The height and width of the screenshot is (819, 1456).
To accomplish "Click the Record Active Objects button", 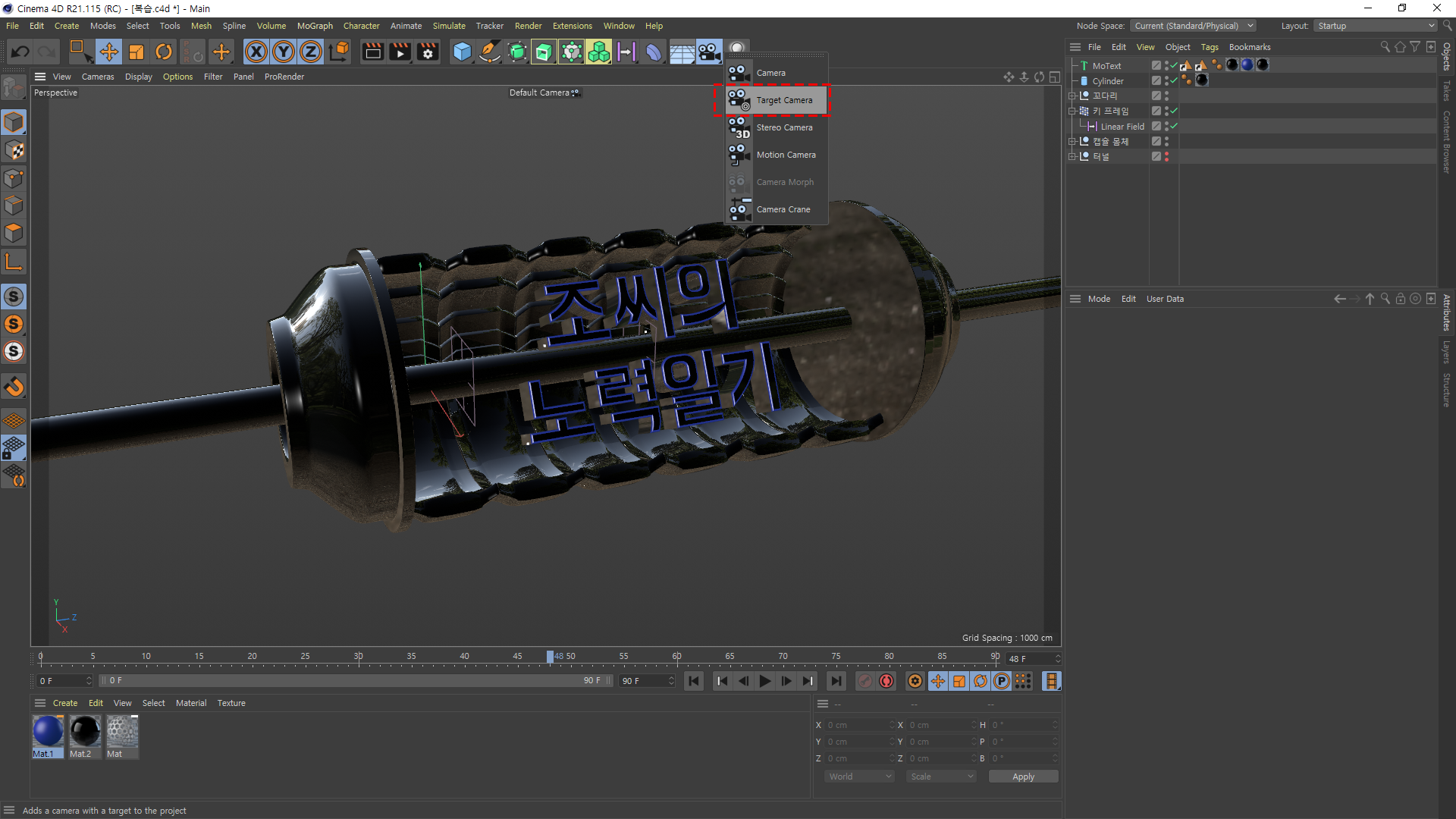I will coord(865,681).
